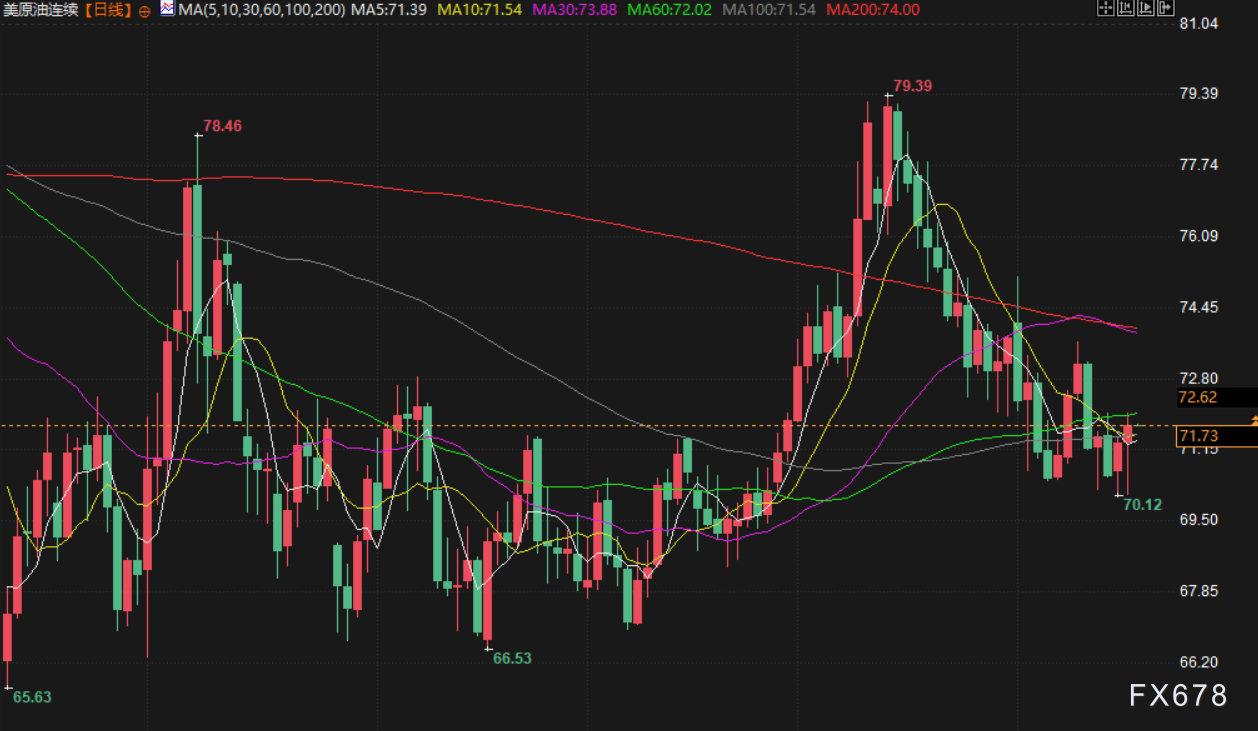Click the 72.62 price label on axis
This screenshot has height=731, width=1258.
1197,397
